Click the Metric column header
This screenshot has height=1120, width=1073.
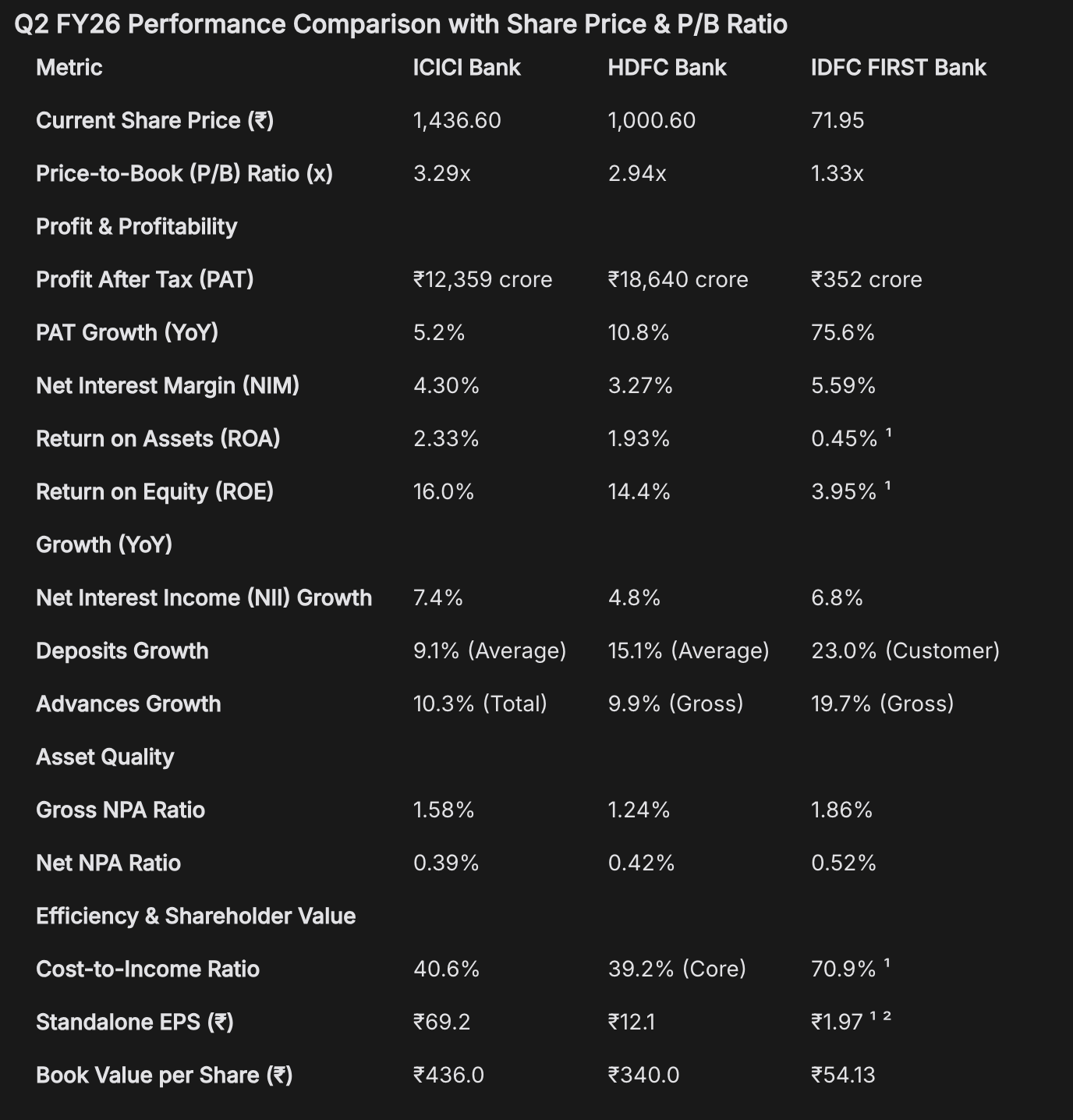[69, 68]
